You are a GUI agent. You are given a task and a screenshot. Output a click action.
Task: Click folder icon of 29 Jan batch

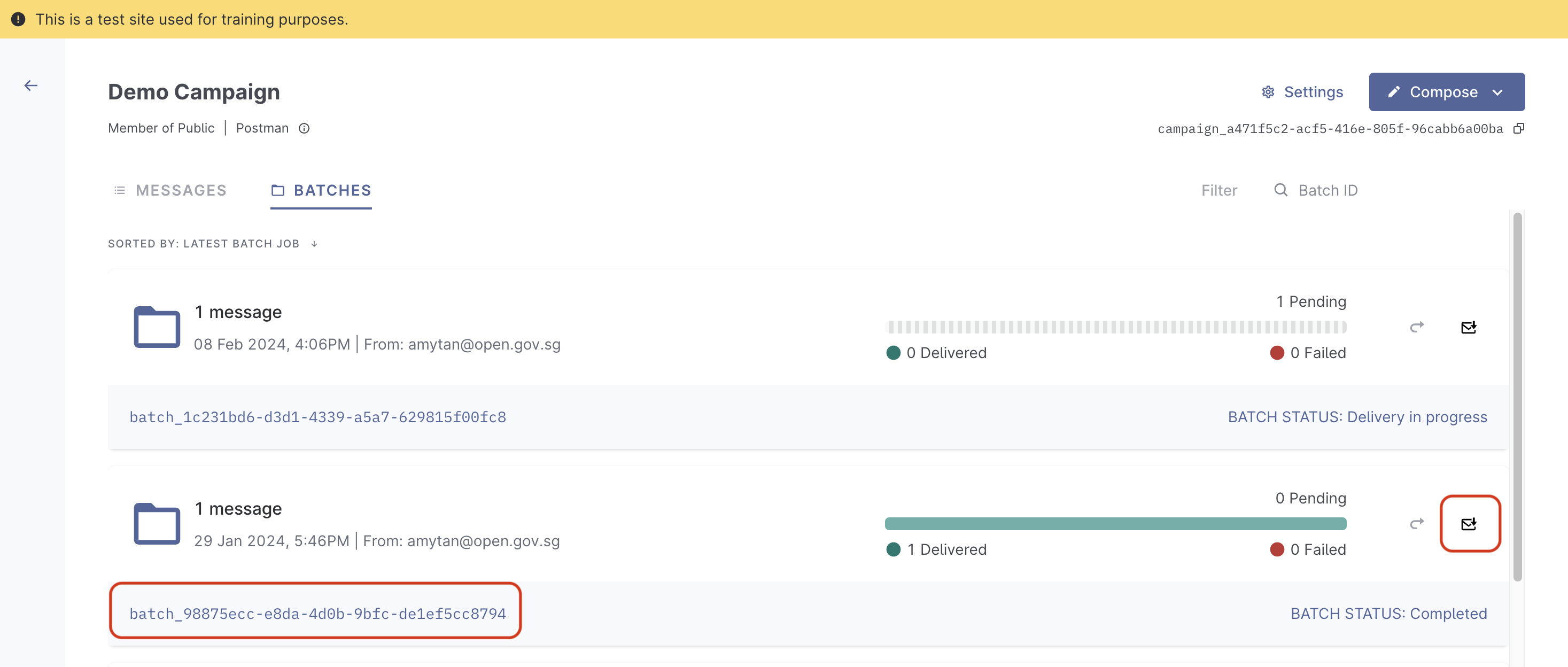157,524
